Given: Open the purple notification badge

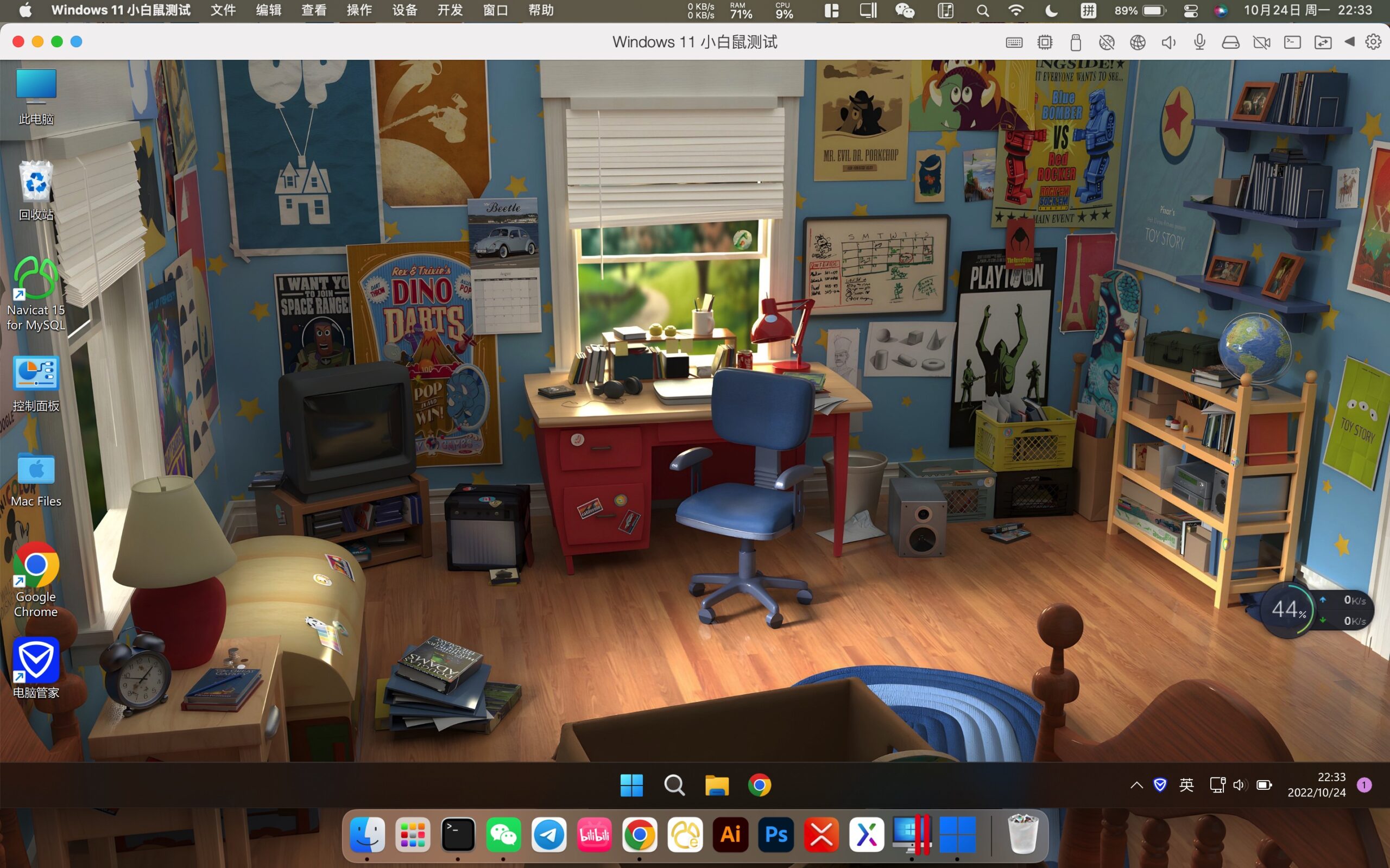Looking at the screenshot, I should (1364, 785).
